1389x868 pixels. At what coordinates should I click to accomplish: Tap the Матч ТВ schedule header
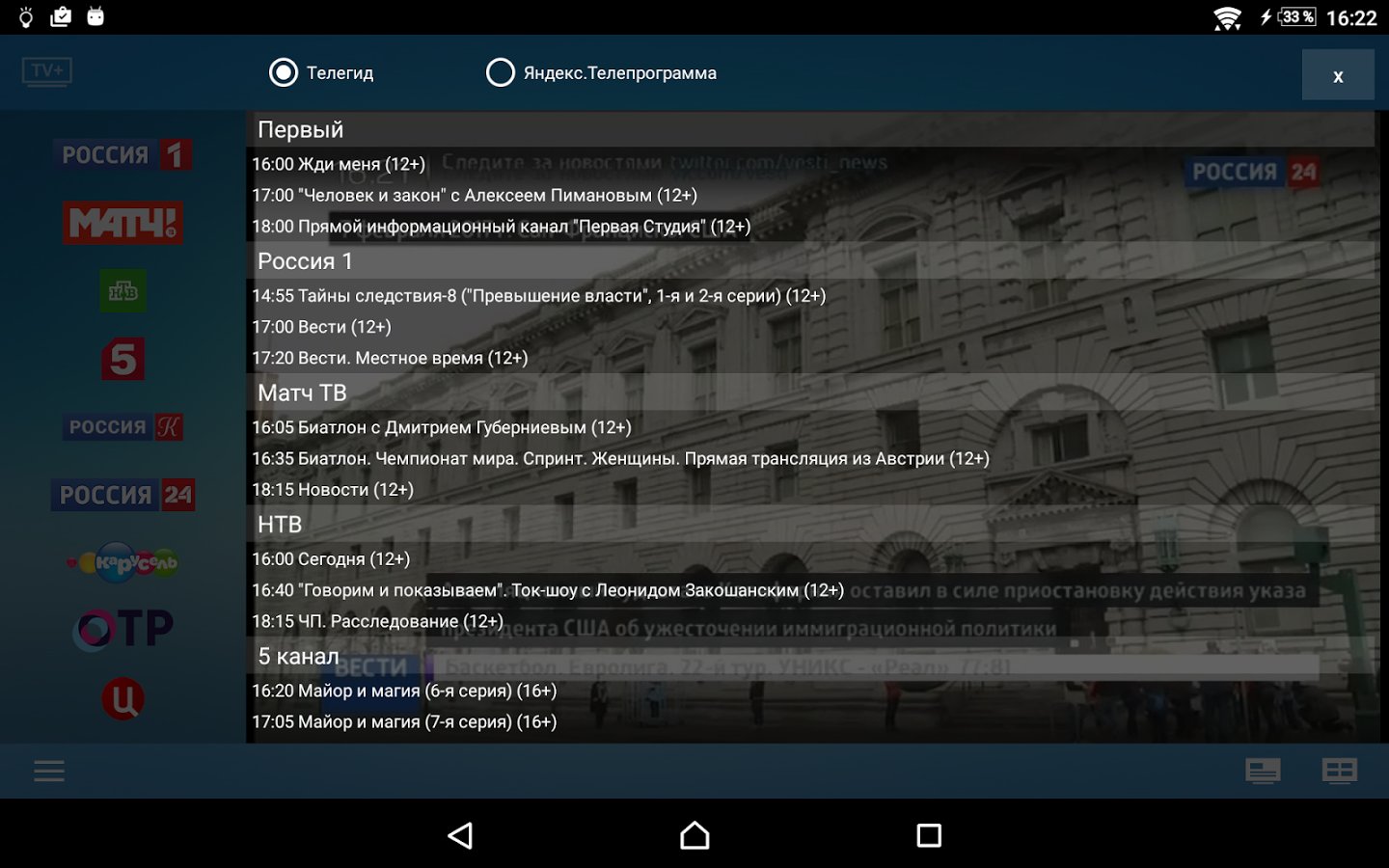point(810,393)
